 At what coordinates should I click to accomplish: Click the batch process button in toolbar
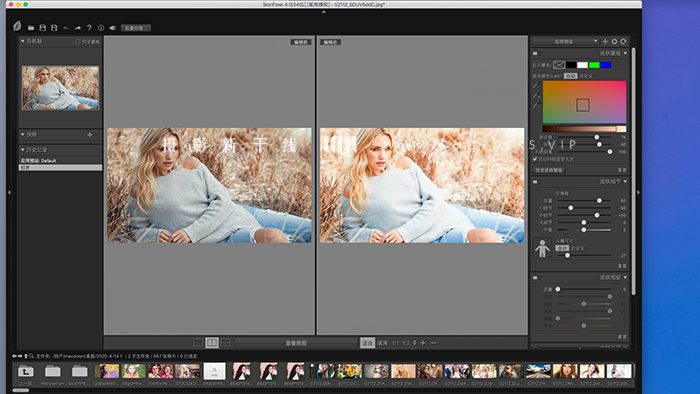point(136,28)
